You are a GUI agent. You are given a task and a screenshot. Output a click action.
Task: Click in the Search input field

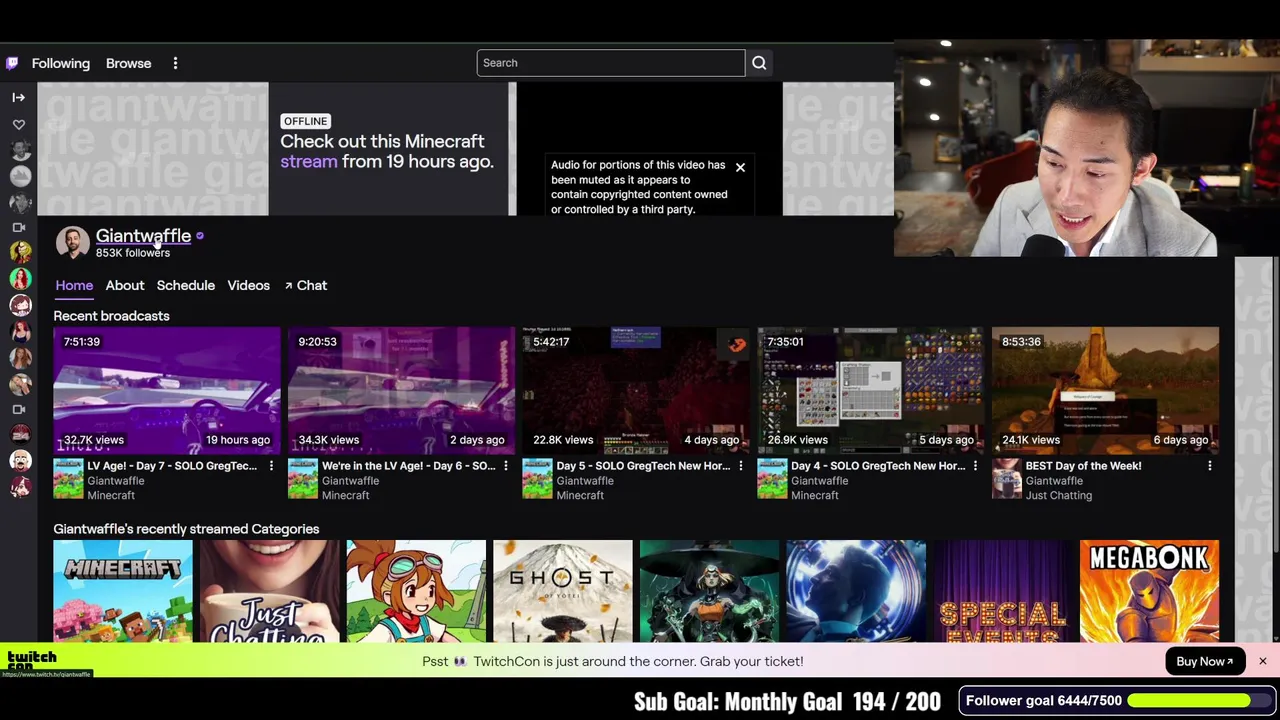coord(611,63)
